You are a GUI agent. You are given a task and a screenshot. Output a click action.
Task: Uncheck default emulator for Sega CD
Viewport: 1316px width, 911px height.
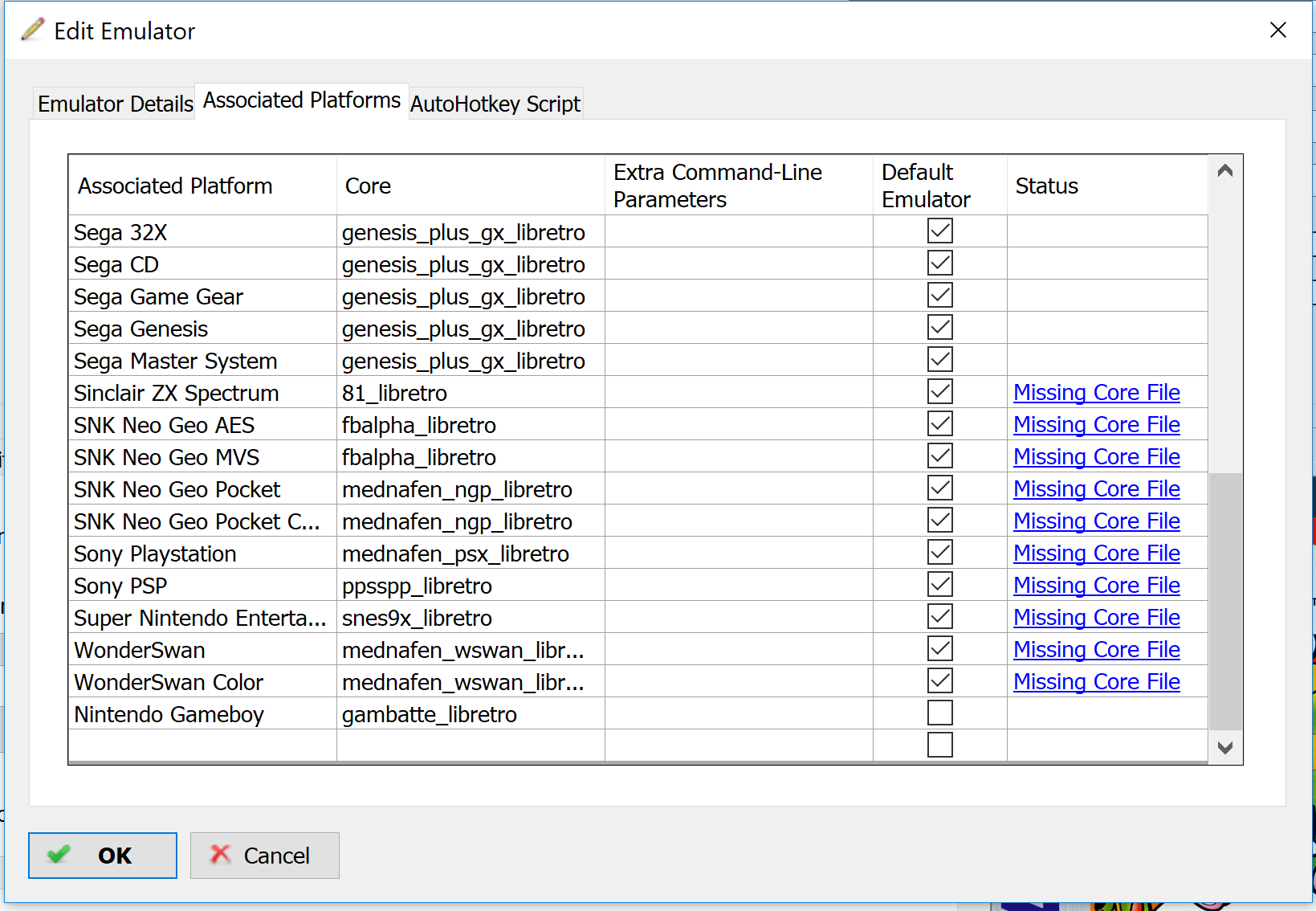click(940, 263)
